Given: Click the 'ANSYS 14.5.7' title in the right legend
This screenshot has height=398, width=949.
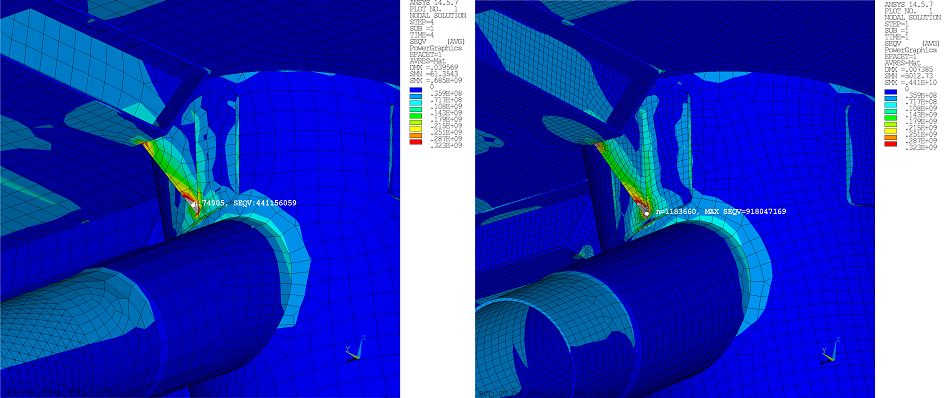Looking at the screenshot, I should click(909, 4).
